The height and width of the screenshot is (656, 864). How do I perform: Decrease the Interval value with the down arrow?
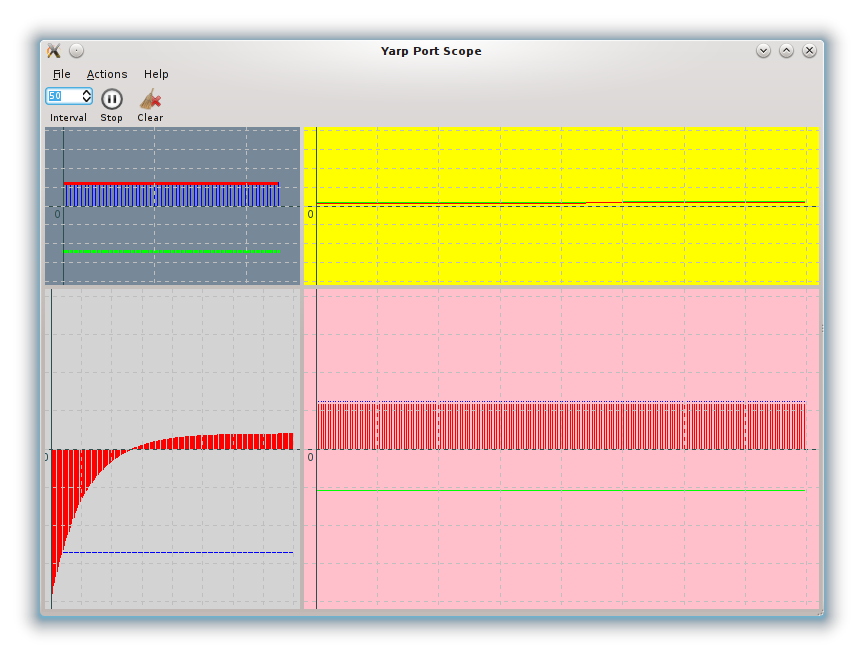pos(87,100)
